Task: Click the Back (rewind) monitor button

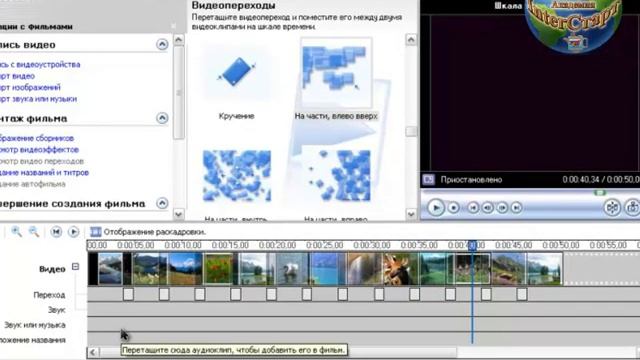Action: (473, 208)
